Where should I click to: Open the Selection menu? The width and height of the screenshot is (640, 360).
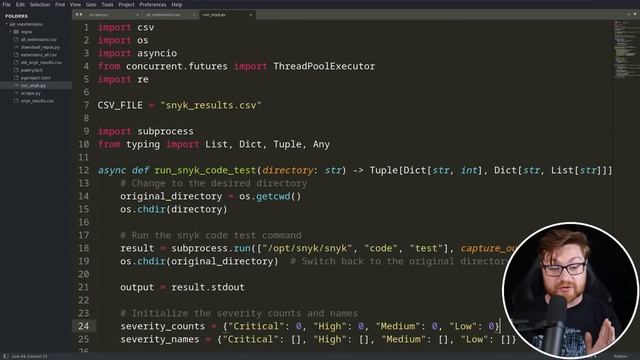(x=40, y=4)
